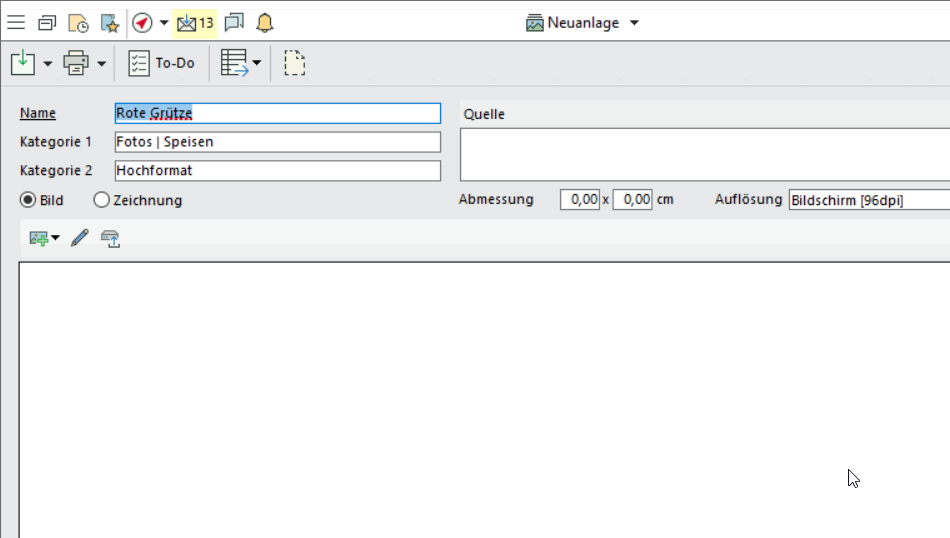Click the dashed empty page icon
950x538 pixels.
[294, 63]
